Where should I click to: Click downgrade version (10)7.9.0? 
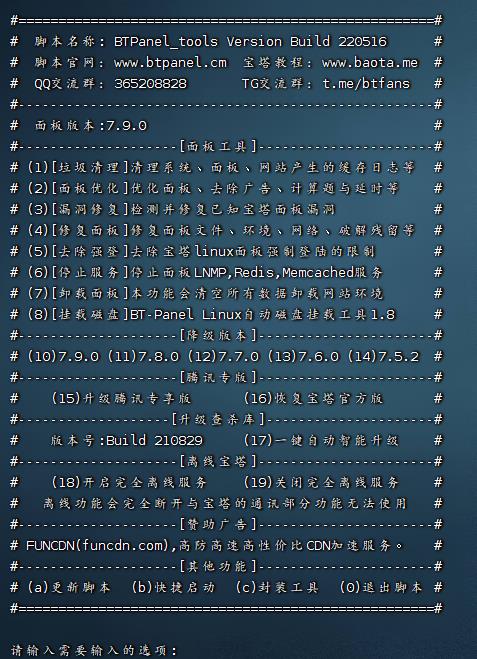[63, 357]
